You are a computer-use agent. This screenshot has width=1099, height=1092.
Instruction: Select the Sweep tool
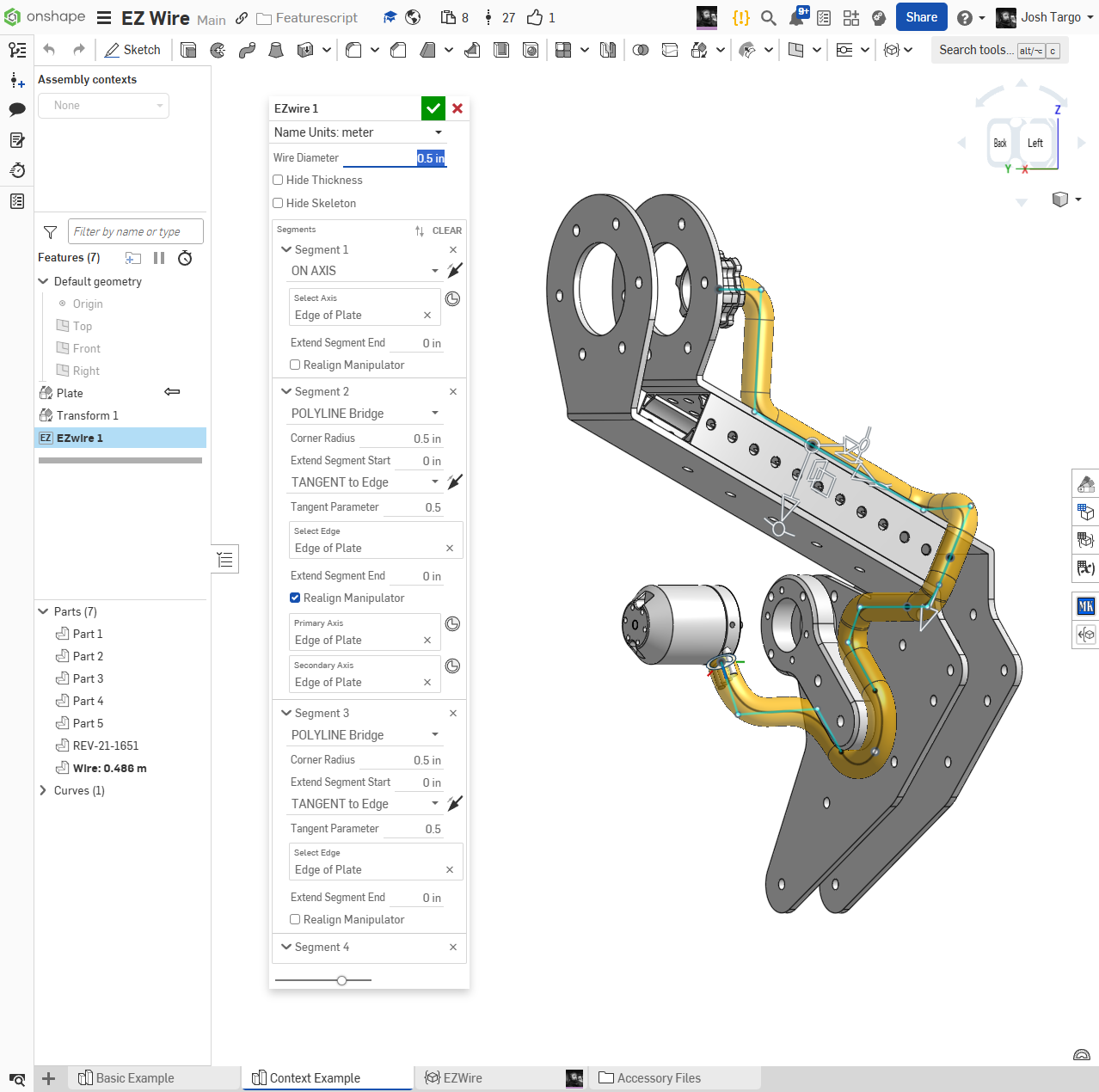[x=247, y=50]
